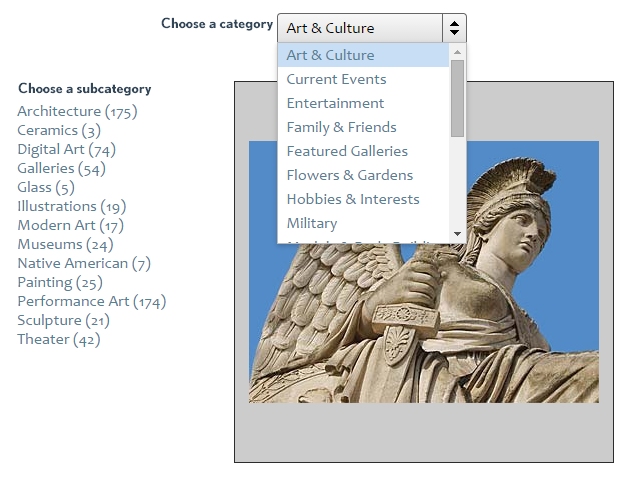Image resolution: width=626 pixels, height=478 pixels.
Task: Open the Digital Art (74) subcategory
Action: (x=67, y=150)
